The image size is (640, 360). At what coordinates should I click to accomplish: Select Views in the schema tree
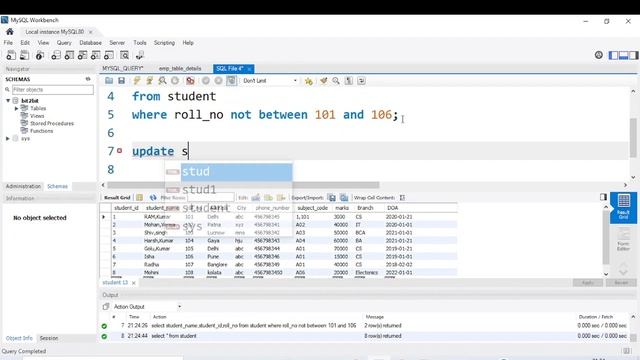click(x=37, y=116)
